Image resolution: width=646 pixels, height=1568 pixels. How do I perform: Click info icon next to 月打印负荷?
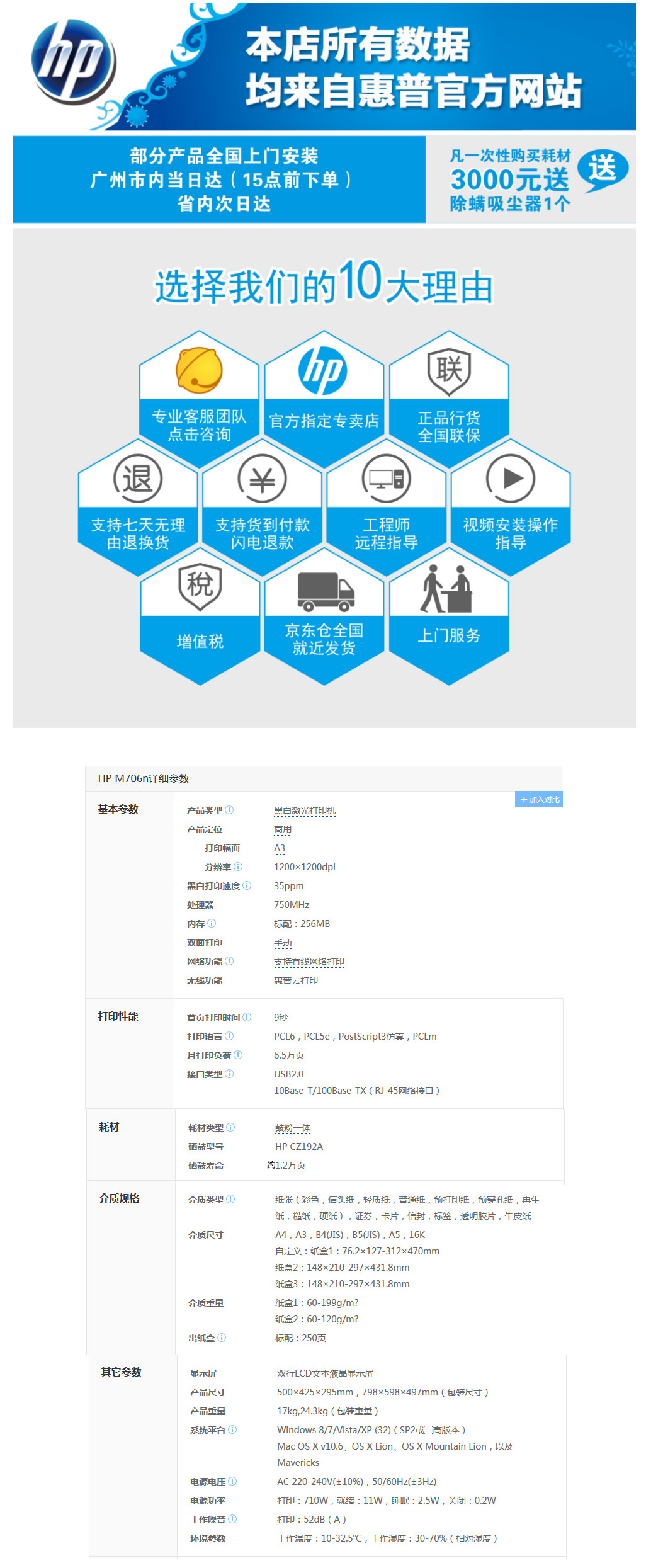(238, 1055)
